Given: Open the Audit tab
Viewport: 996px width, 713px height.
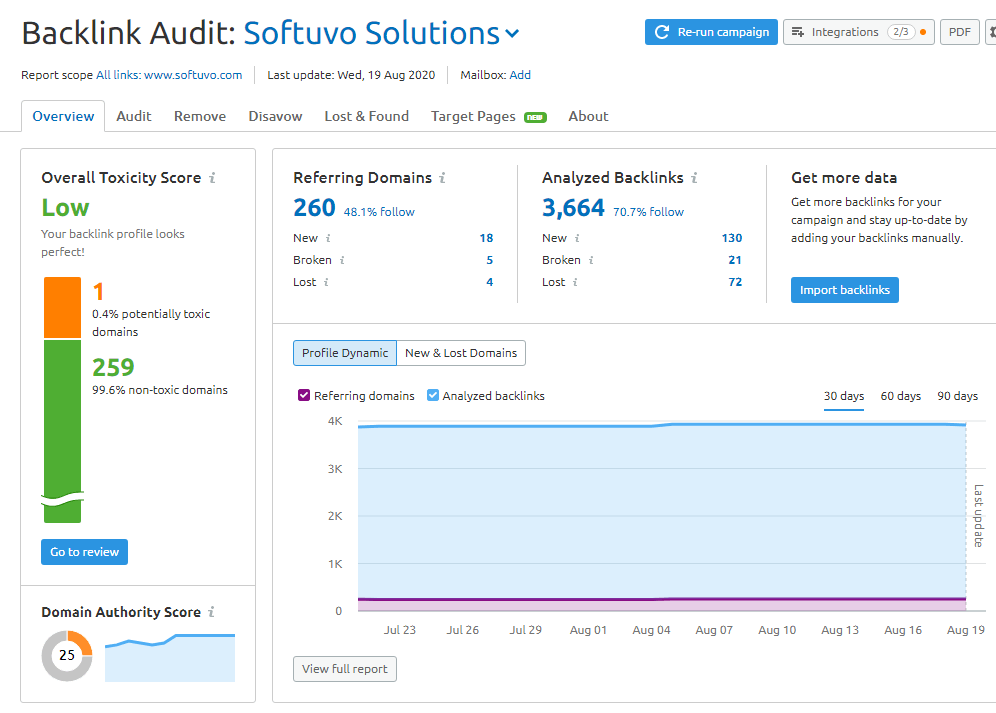Looking at the screenshot, I should [x=133, y=116].
